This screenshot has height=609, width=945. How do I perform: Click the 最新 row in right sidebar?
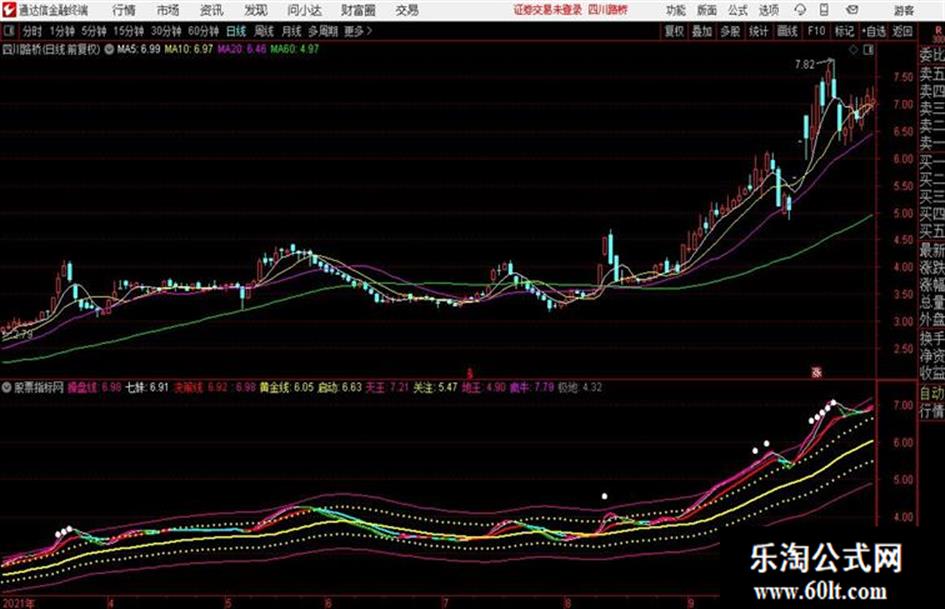pos(932,250)
